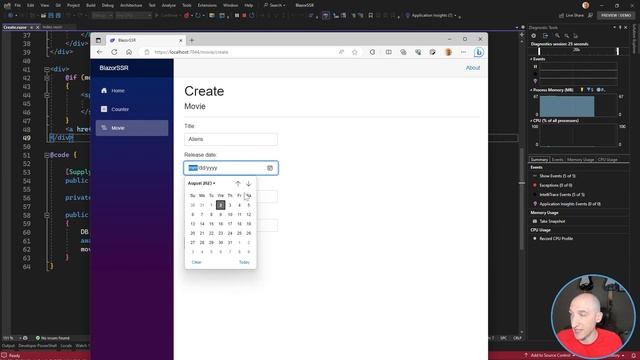Go to browser home page icon
Screen dimensions: 640x360
pos(129,52)
